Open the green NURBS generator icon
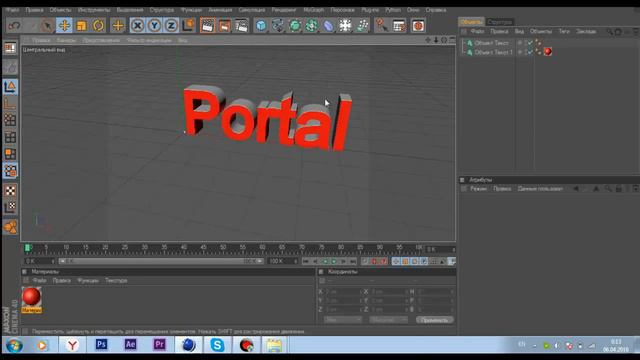The width and height of the screenshot is (640, 360). [x=295, y=26]
